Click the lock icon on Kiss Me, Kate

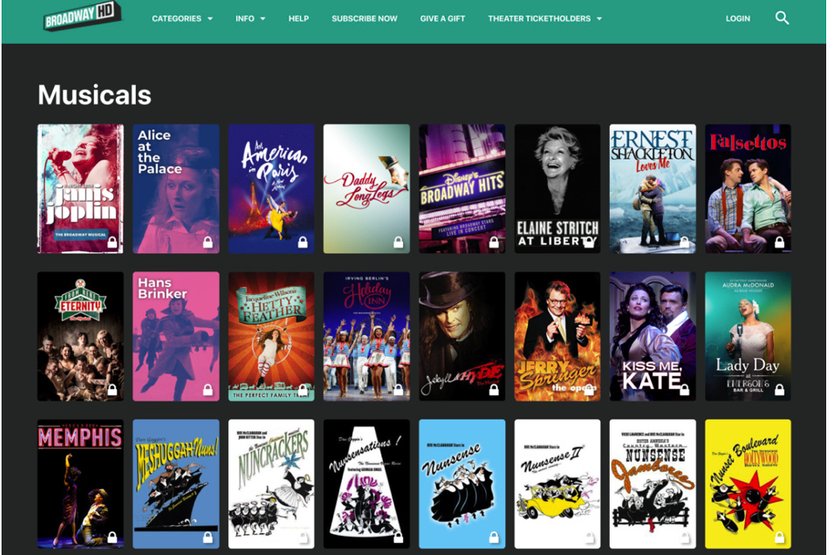[684, 390]
